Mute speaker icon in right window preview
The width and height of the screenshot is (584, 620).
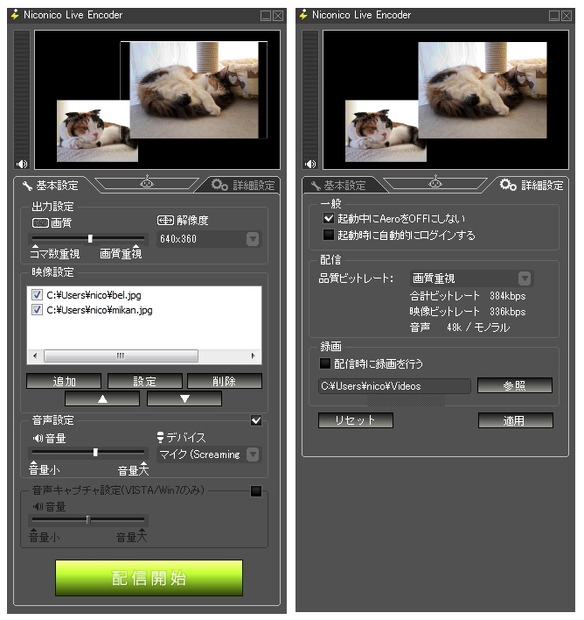pos(310,164)
